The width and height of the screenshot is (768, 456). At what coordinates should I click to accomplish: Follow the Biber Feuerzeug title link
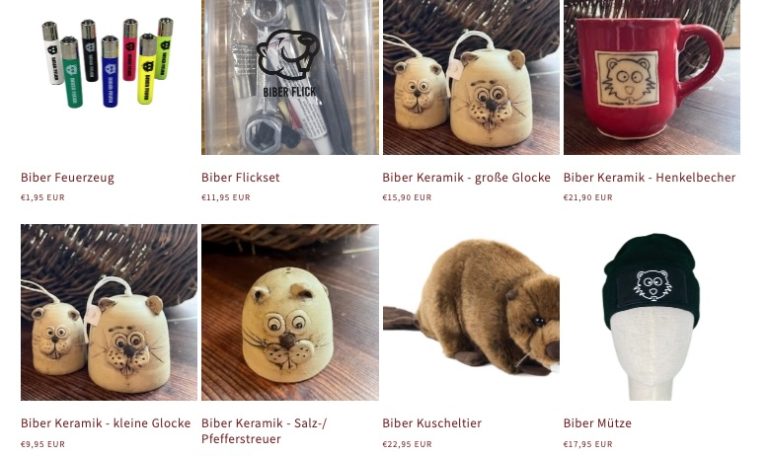tap(68, 177)
